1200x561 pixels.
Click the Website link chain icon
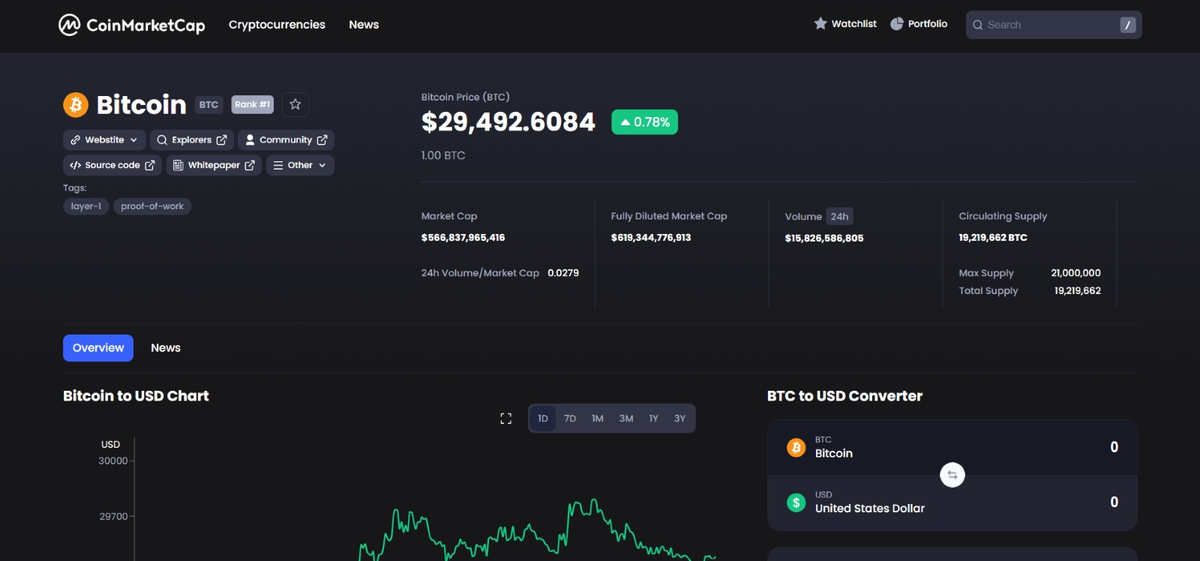click(75, 140)
